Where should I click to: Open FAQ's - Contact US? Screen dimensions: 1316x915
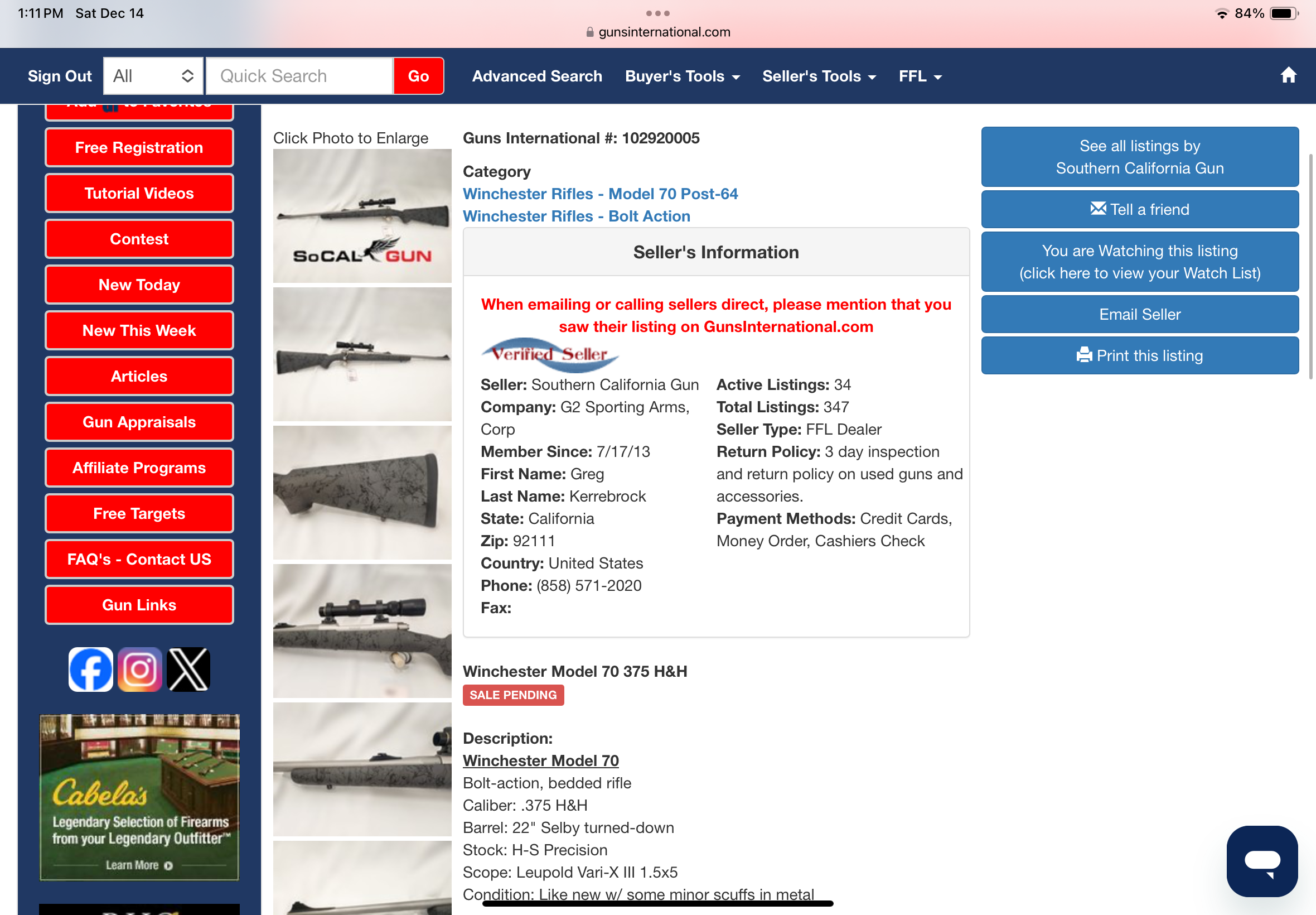coord(139,559)
